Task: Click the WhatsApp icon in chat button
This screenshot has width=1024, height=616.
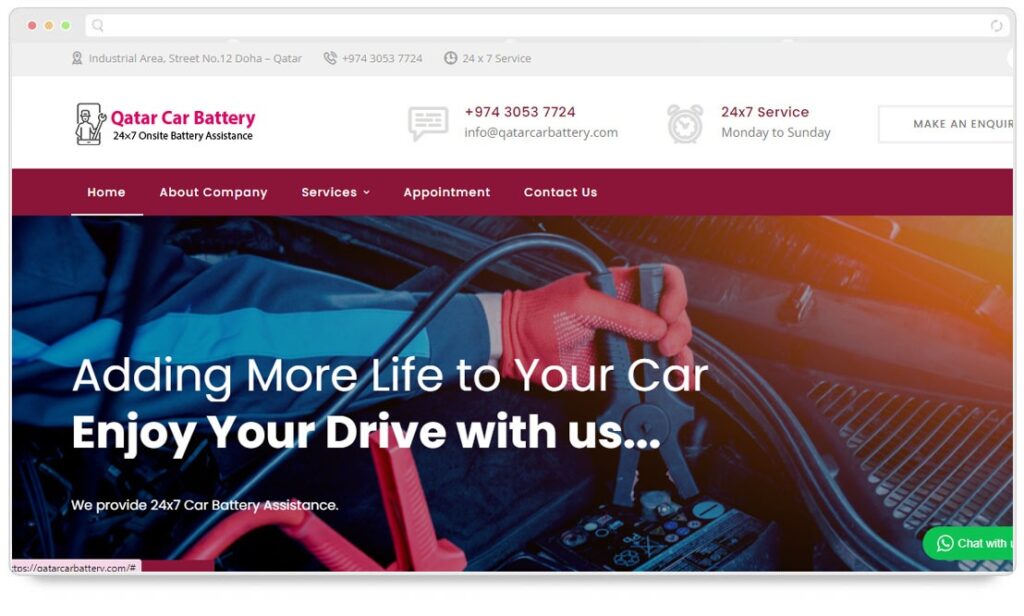Action: (945, 543)
